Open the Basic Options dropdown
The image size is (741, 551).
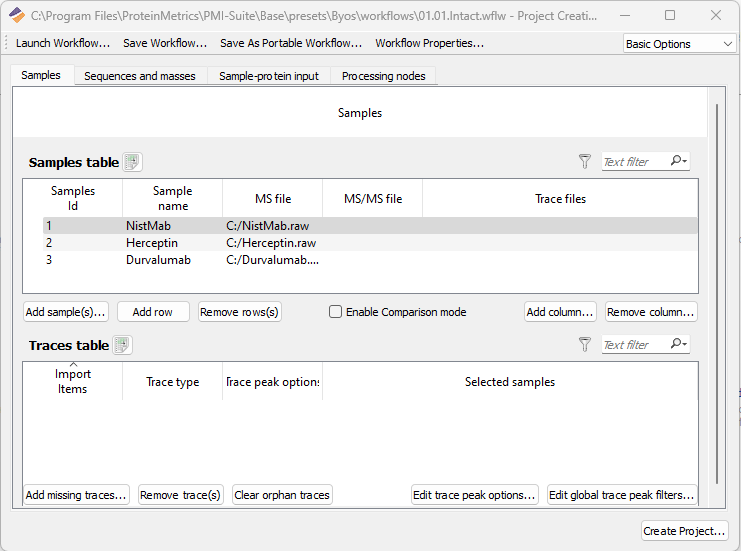pos(679,44)
